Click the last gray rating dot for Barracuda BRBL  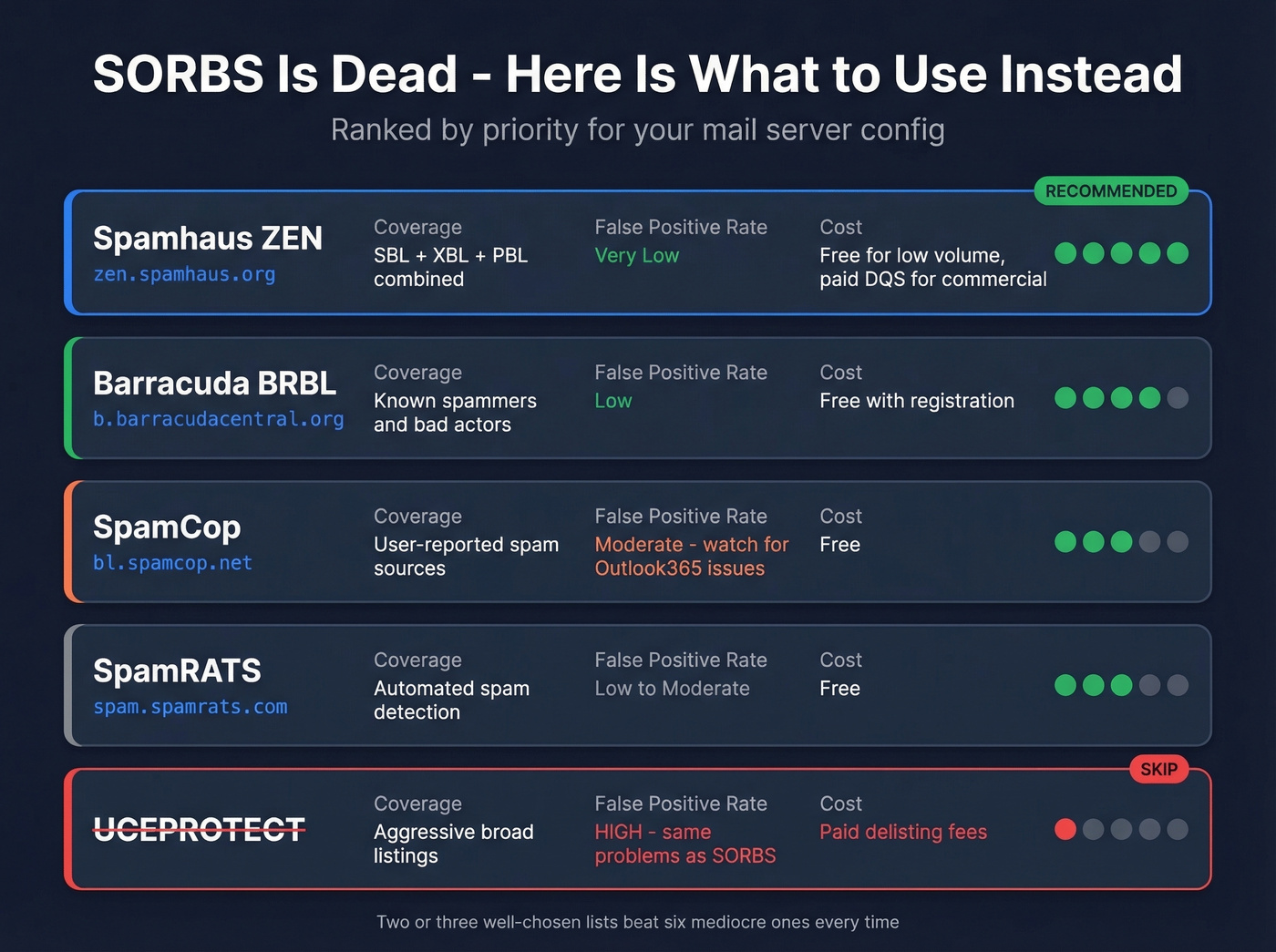[x=1177, y=397]
